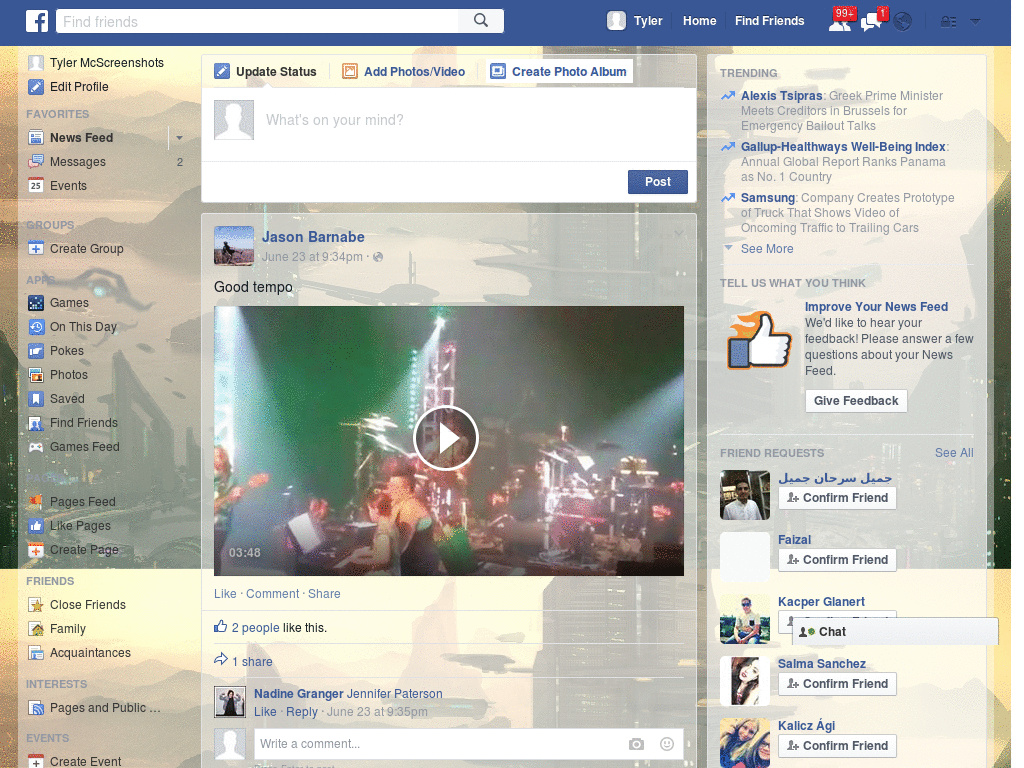Click Edit Profile pencil icon
1024x768 pixels.
(x=36, y=87)
